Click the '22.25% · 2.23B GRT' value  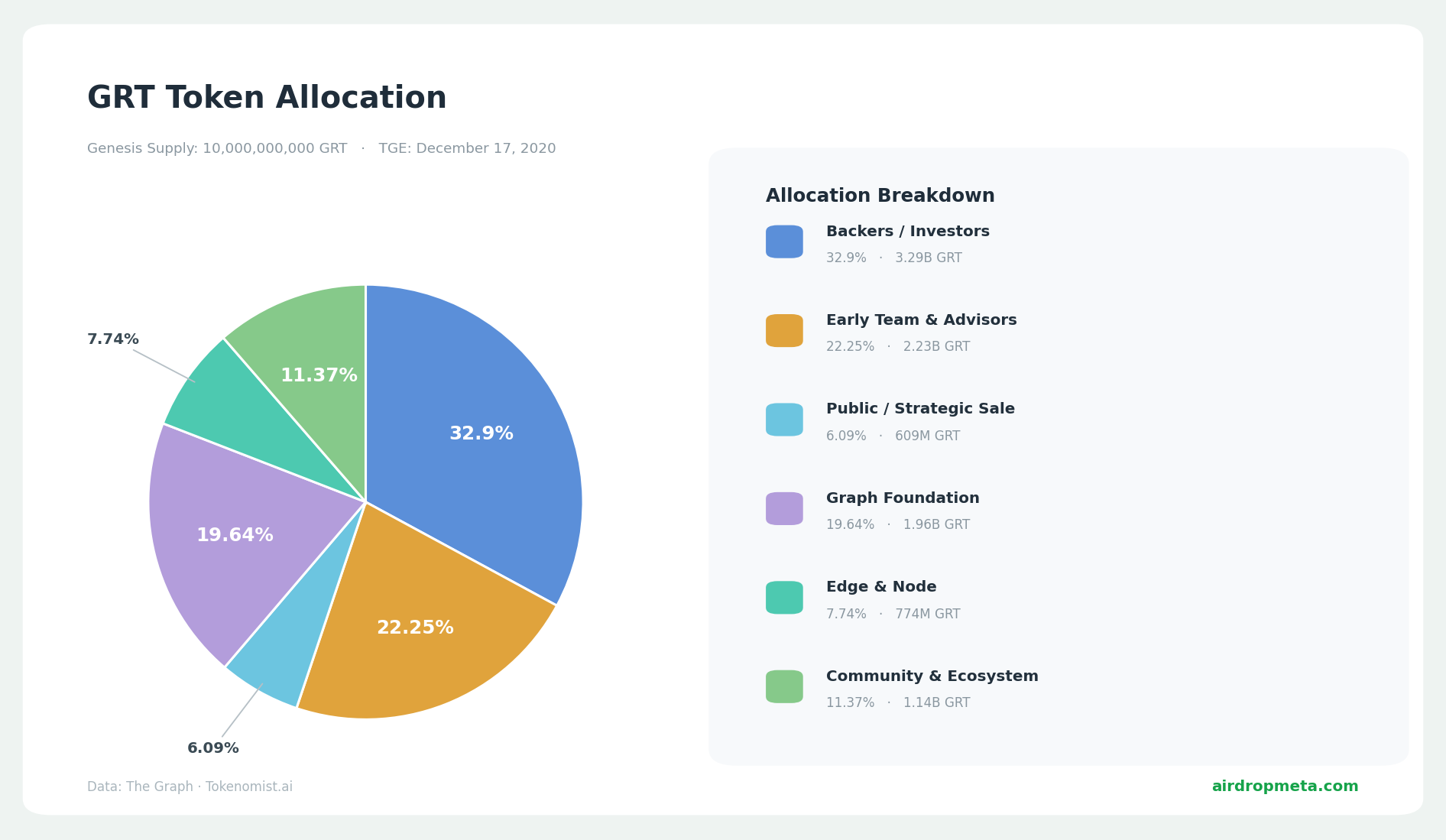(897, 347)
